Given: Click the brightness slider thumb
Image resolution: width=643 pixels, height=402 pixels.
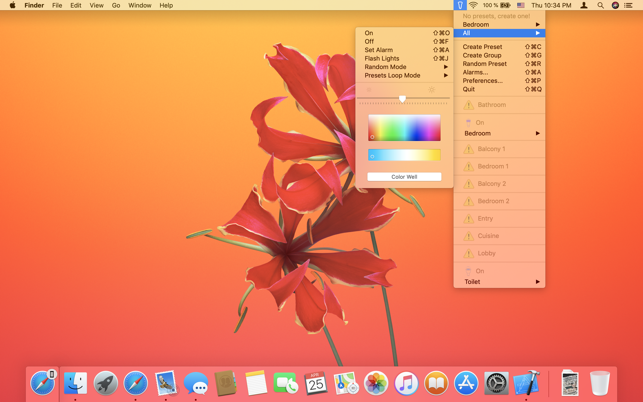Looking at the screenshot, I should click(x=402, y=99).
